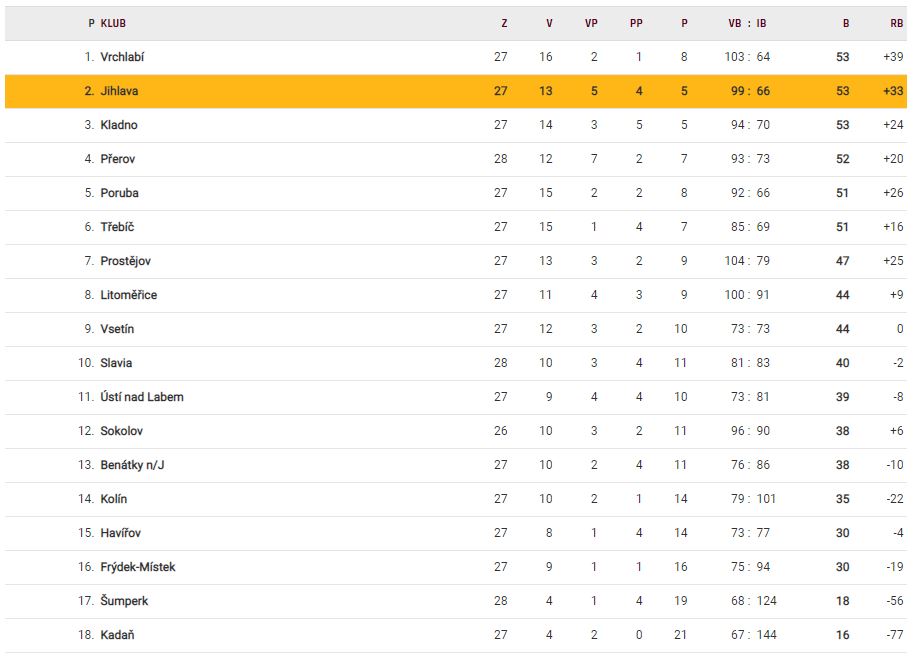This screenshot has width=913, height=660.
Task: Click Litoměřice in the table
Action: tap(128, 295)
